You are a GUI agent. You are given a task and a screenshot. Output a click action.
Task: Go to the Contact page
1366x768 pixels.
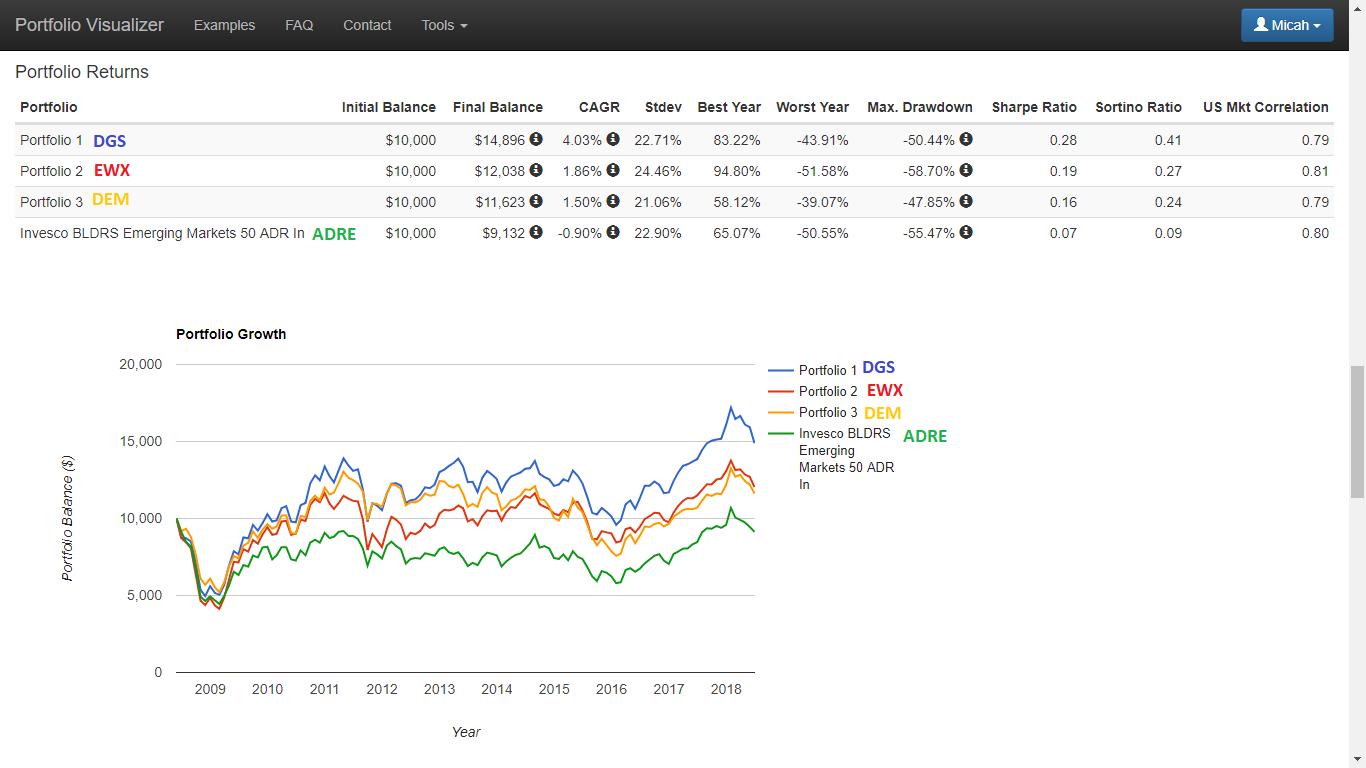point(367,25)
